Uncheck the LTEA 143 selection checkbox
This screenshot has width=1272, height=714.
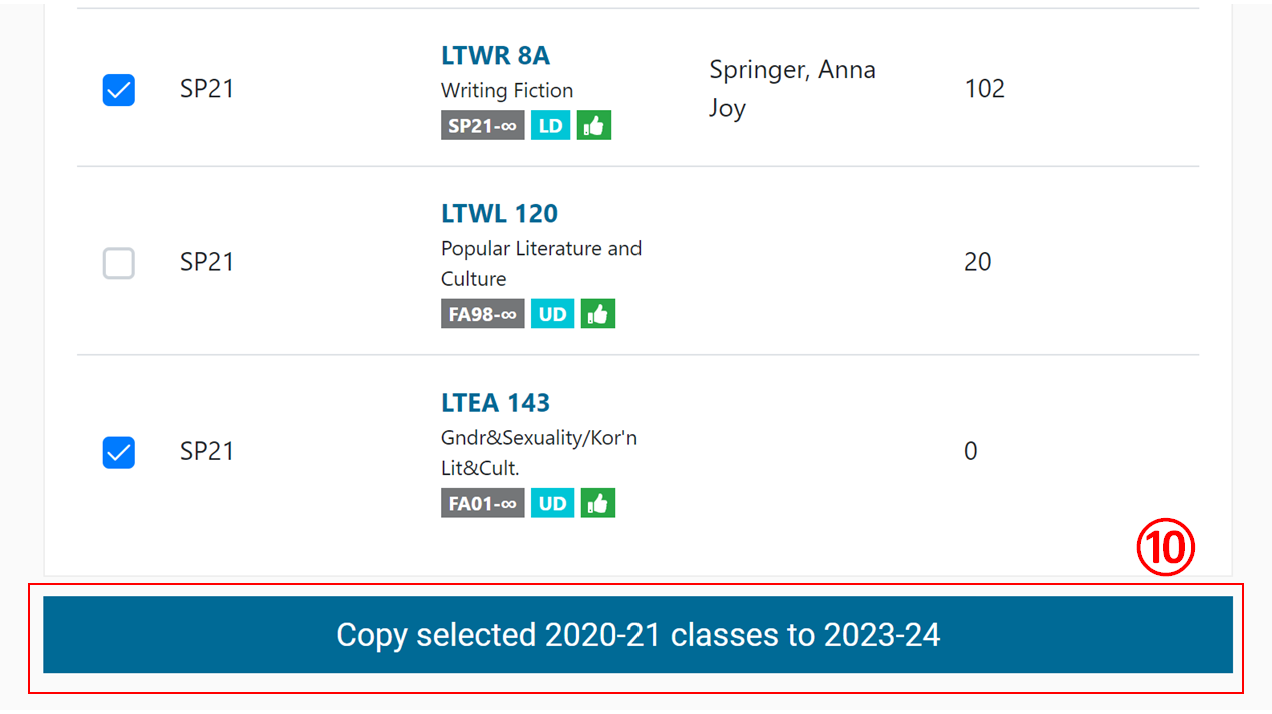(x=118, y=453)
